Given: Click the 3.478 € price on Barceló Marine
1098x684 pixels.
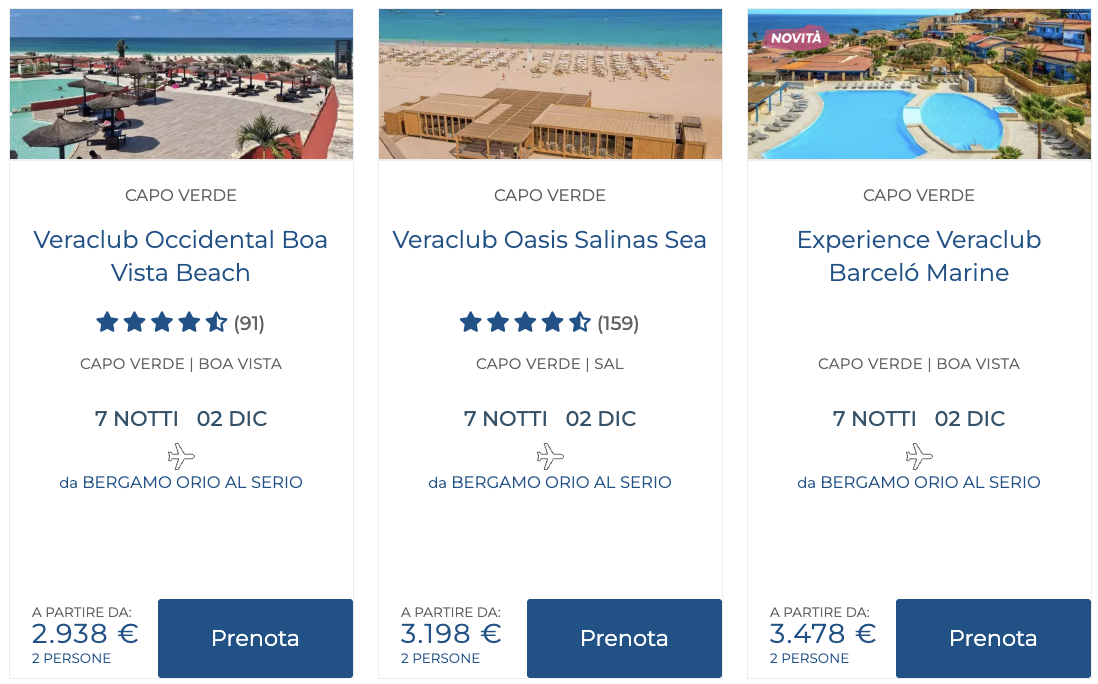Looking at the screenshot, I should pyautogui.click(x=822, y=634).
